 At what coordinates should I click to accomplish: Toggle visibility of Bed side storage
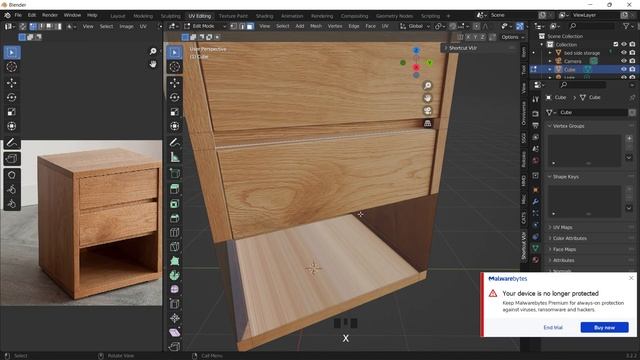point(624,53)
